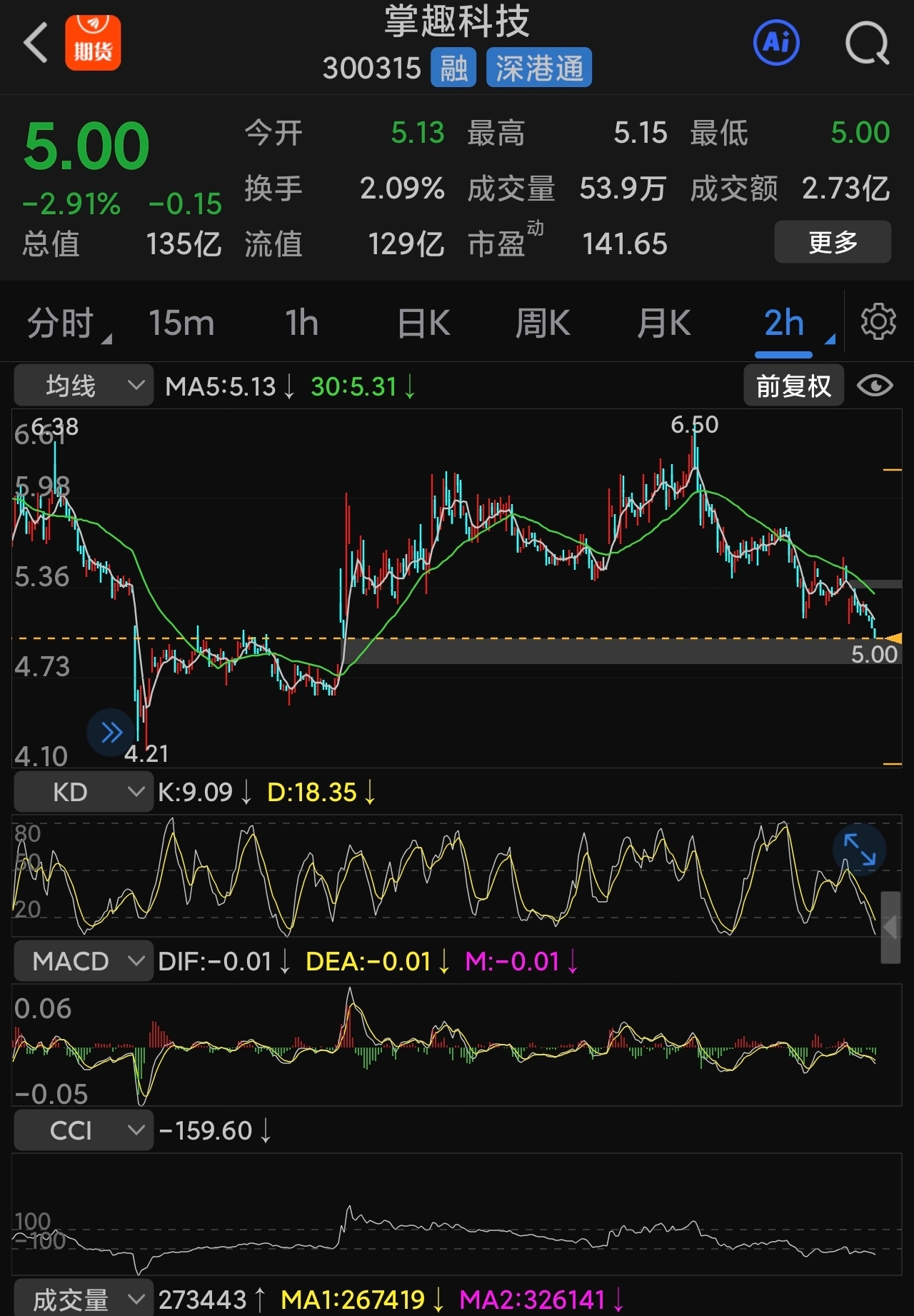
Task: Tap the stock title 掌趣科技
Action: point(457,21)
